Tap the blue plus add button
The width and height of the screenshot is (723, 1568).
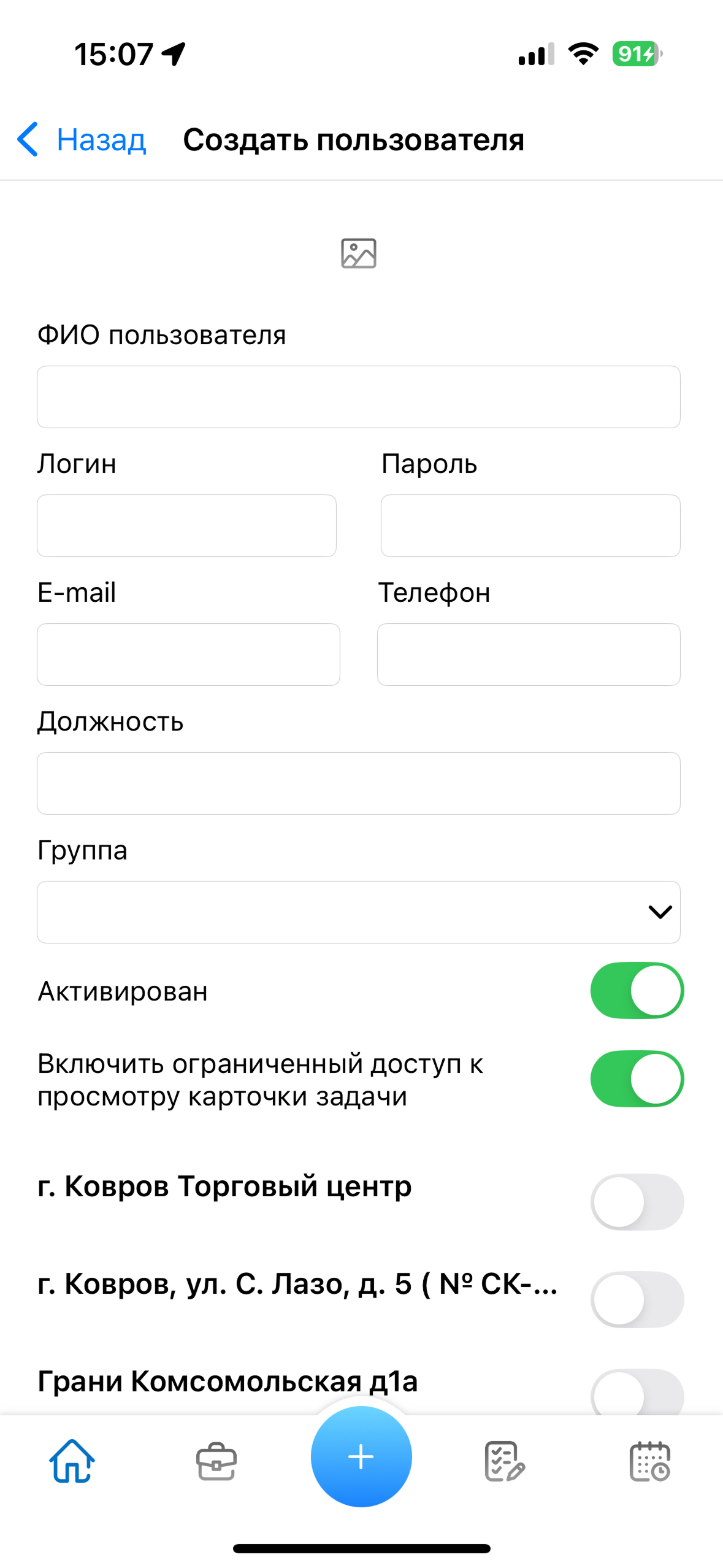coord(361,1456)
